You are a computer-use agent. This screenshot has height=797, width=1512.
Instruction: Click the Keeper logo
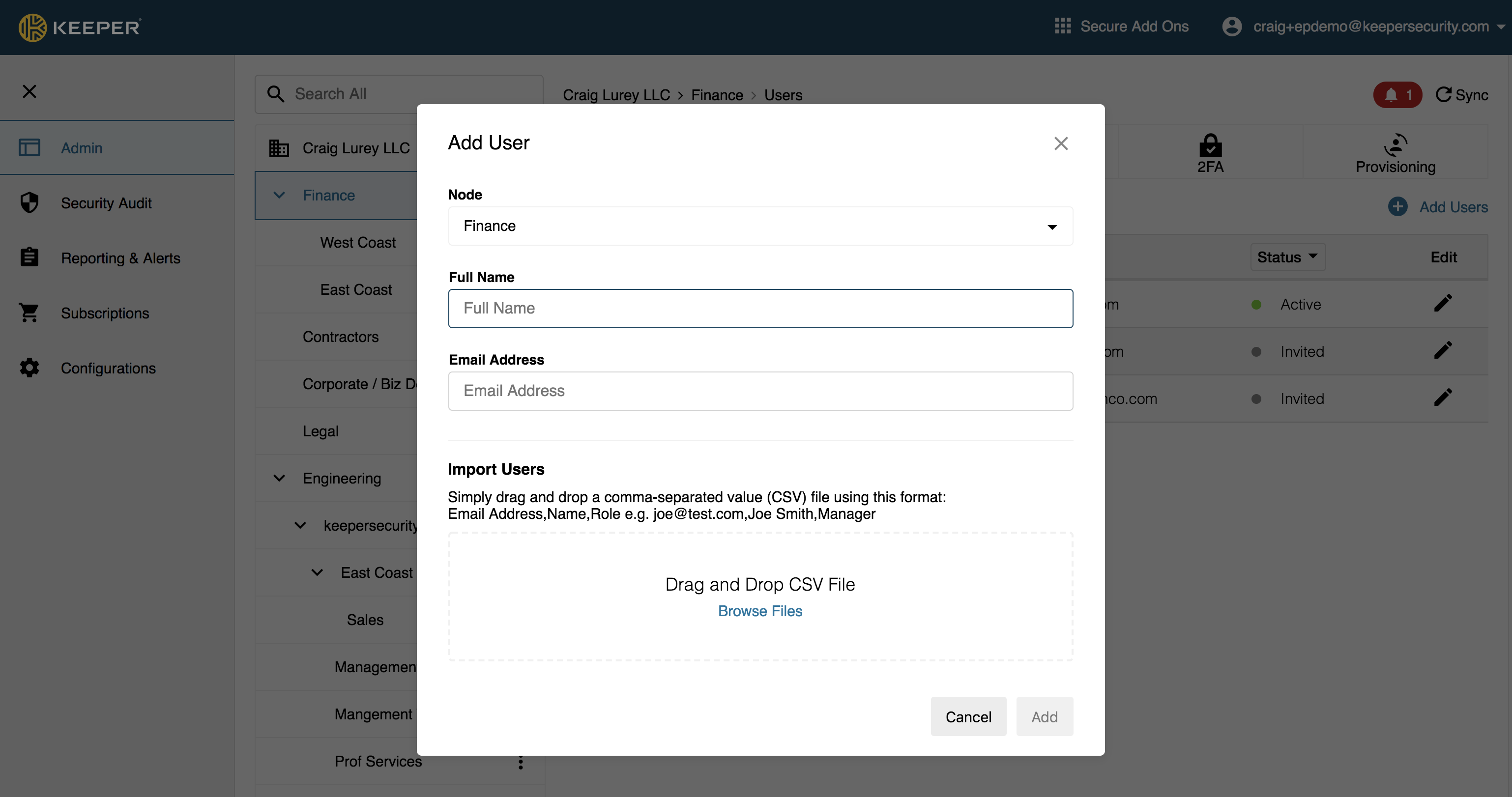[x=80, y=27]
